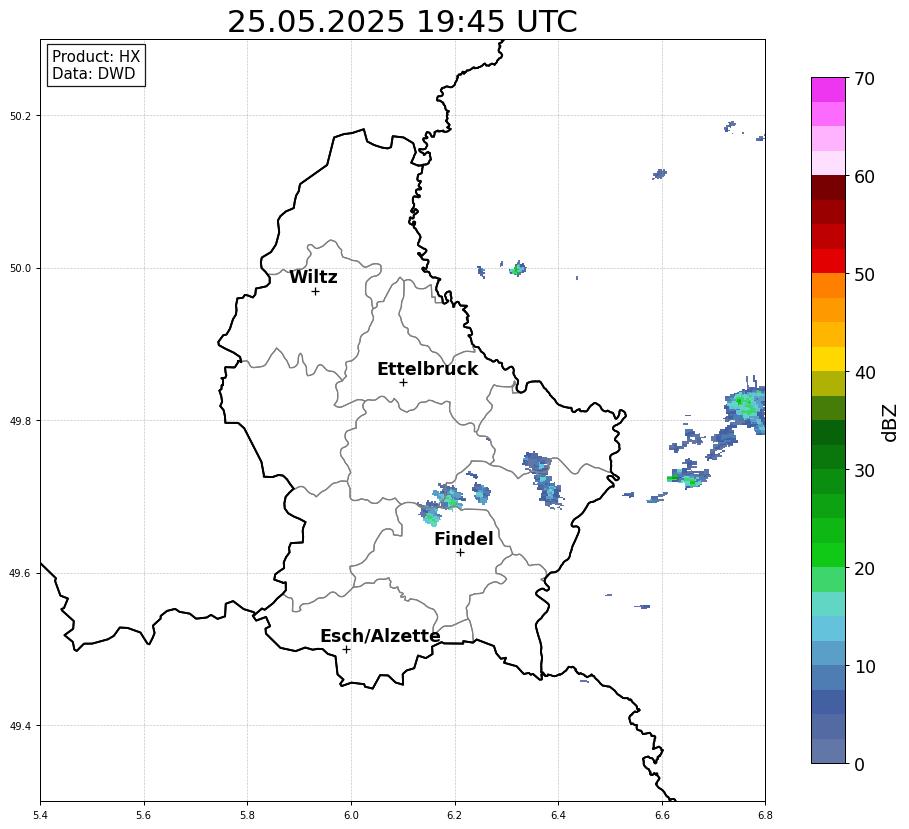Click the magenta top swatch of colorbar
The height and width of the screenshot is (829, 909).
(x=828, y=89)
